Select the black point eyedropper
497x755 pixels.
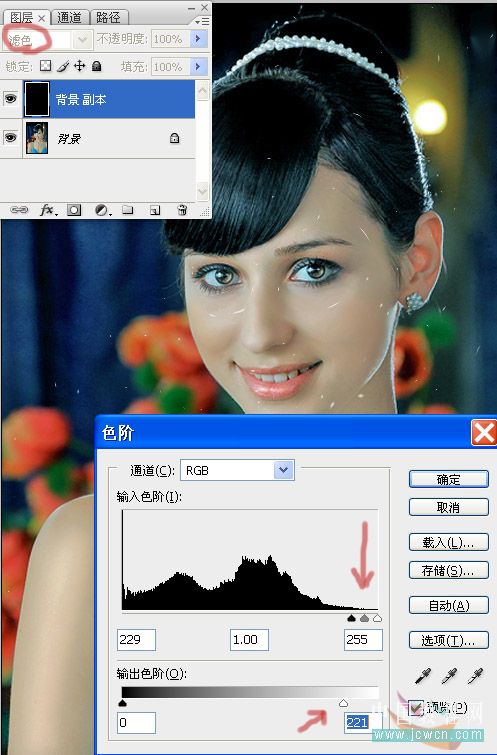(x=422, y=676)
